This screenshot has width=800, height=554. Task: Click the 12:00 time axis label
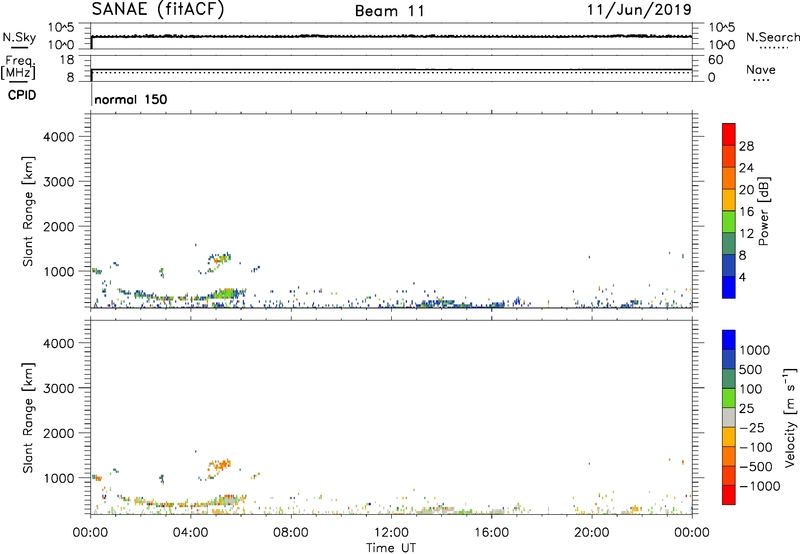pos(391,533)
